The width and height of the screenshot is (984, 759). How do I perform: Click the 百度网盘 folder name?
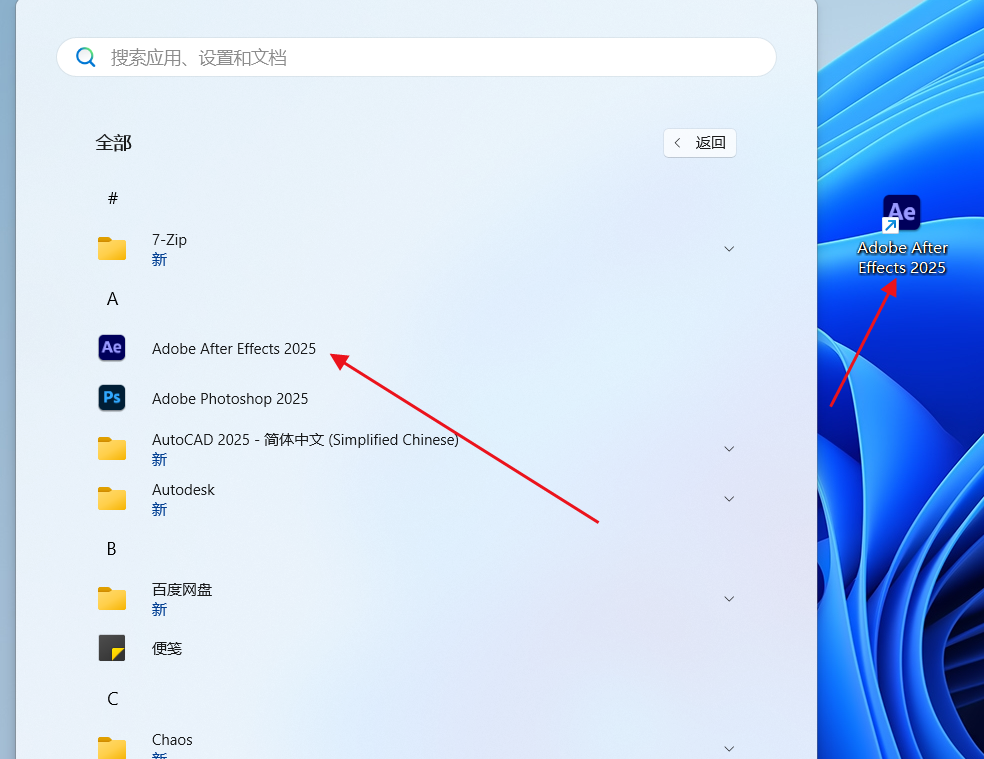click(x=182, y=589)
